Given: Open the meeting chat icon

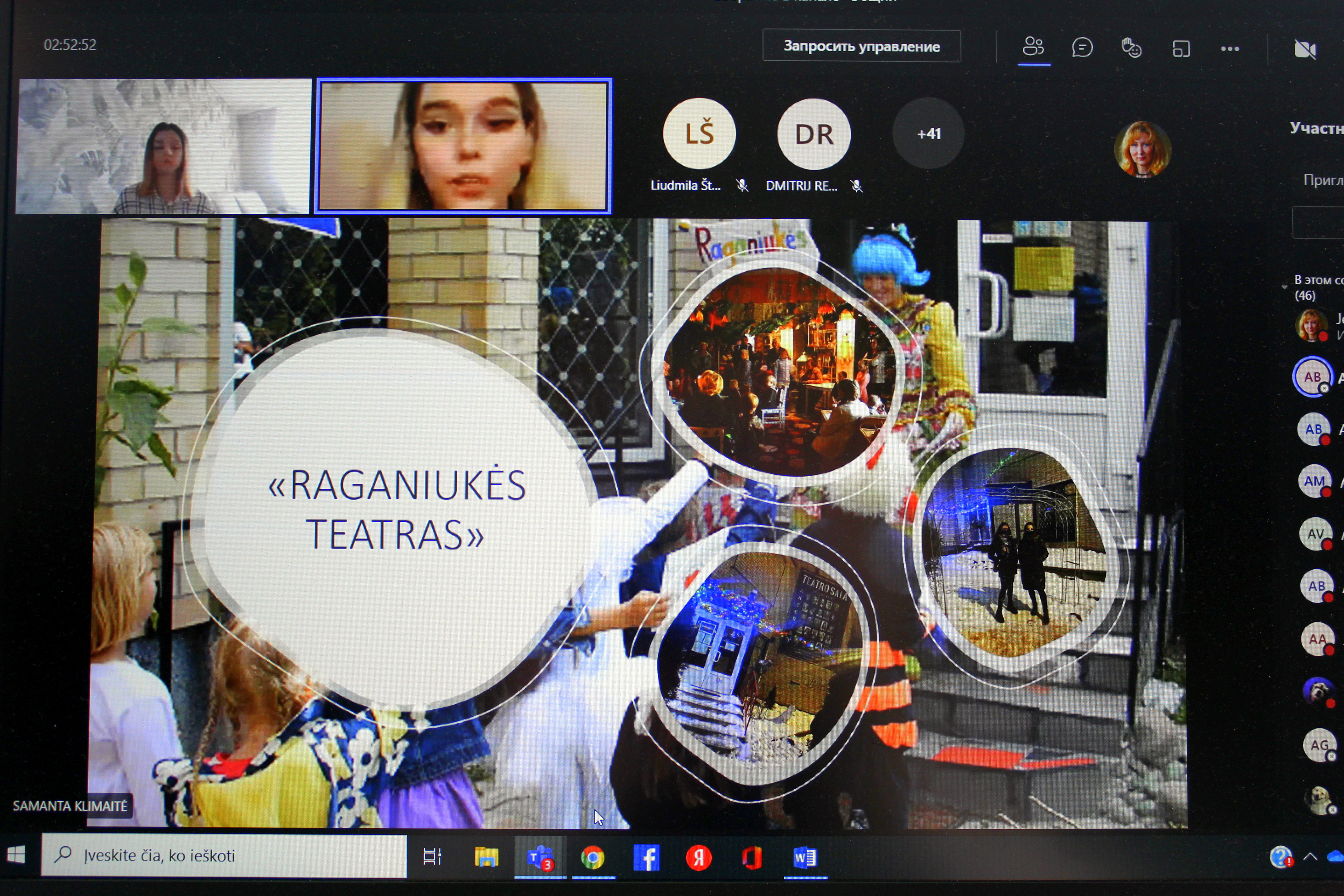Looking at the screenshot, I should pos(1082,47).
